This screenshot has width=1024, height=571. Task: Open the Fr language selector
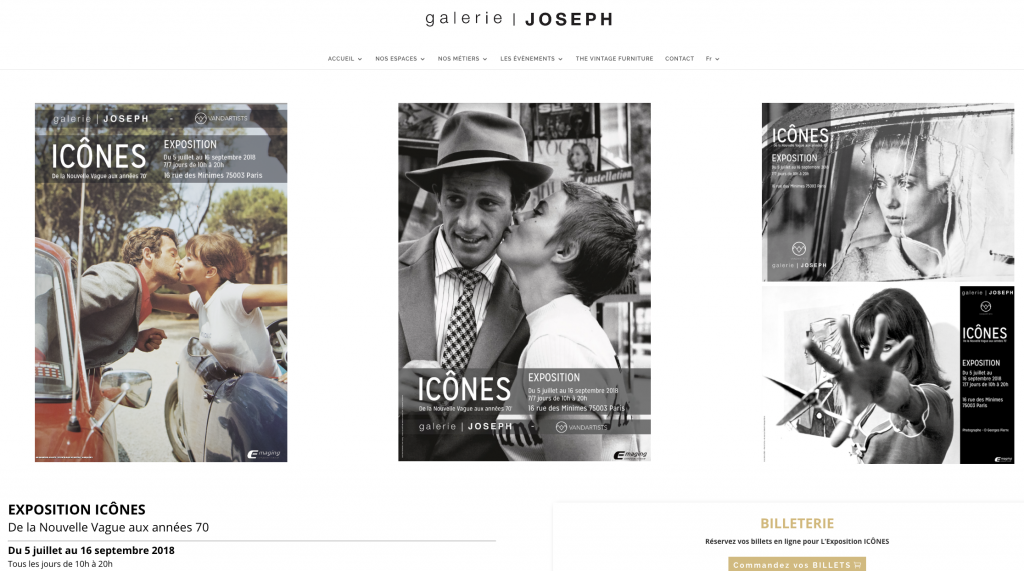[712, 59]
